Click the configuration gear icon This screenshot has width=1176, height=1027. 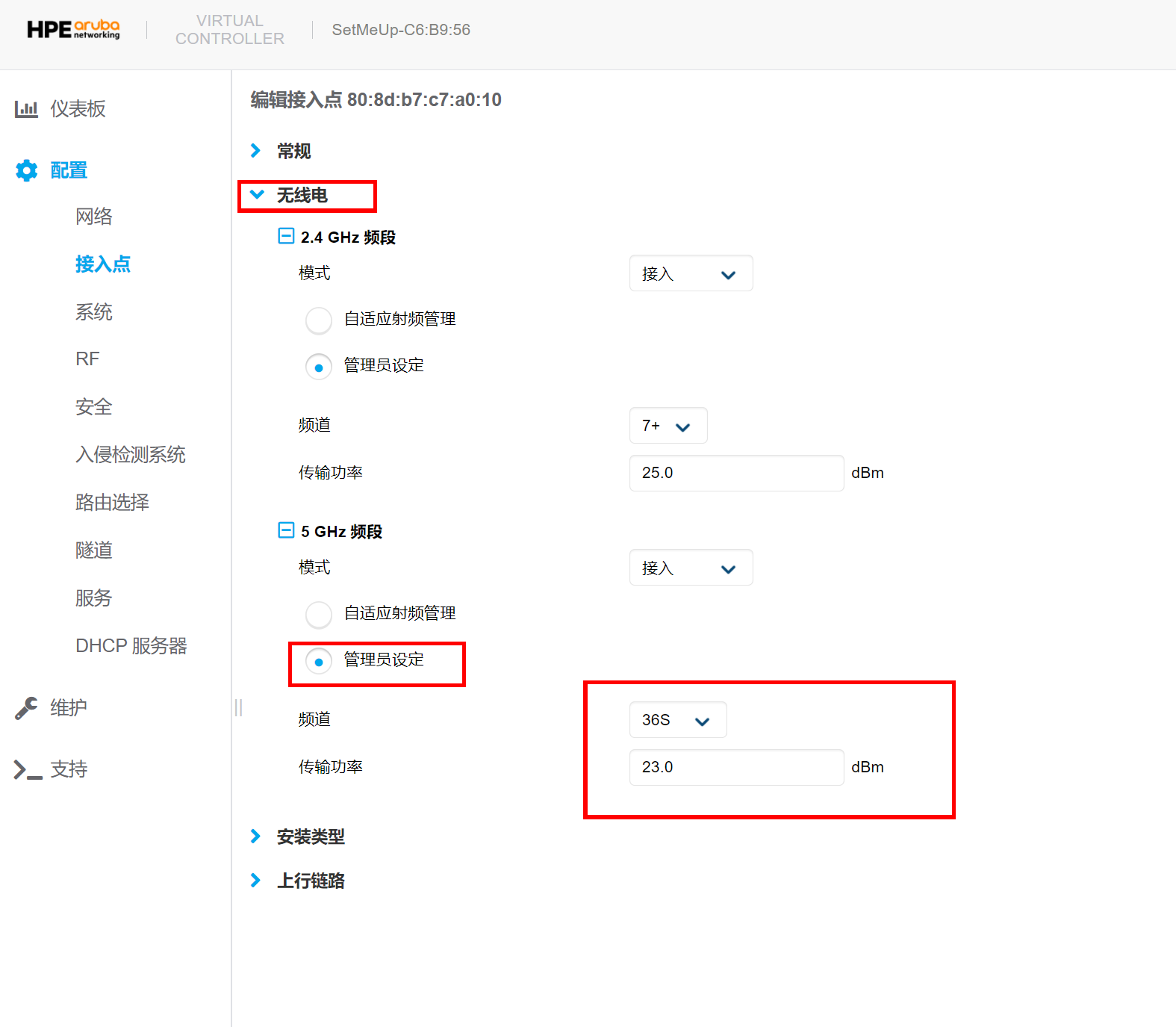point(26,170)
